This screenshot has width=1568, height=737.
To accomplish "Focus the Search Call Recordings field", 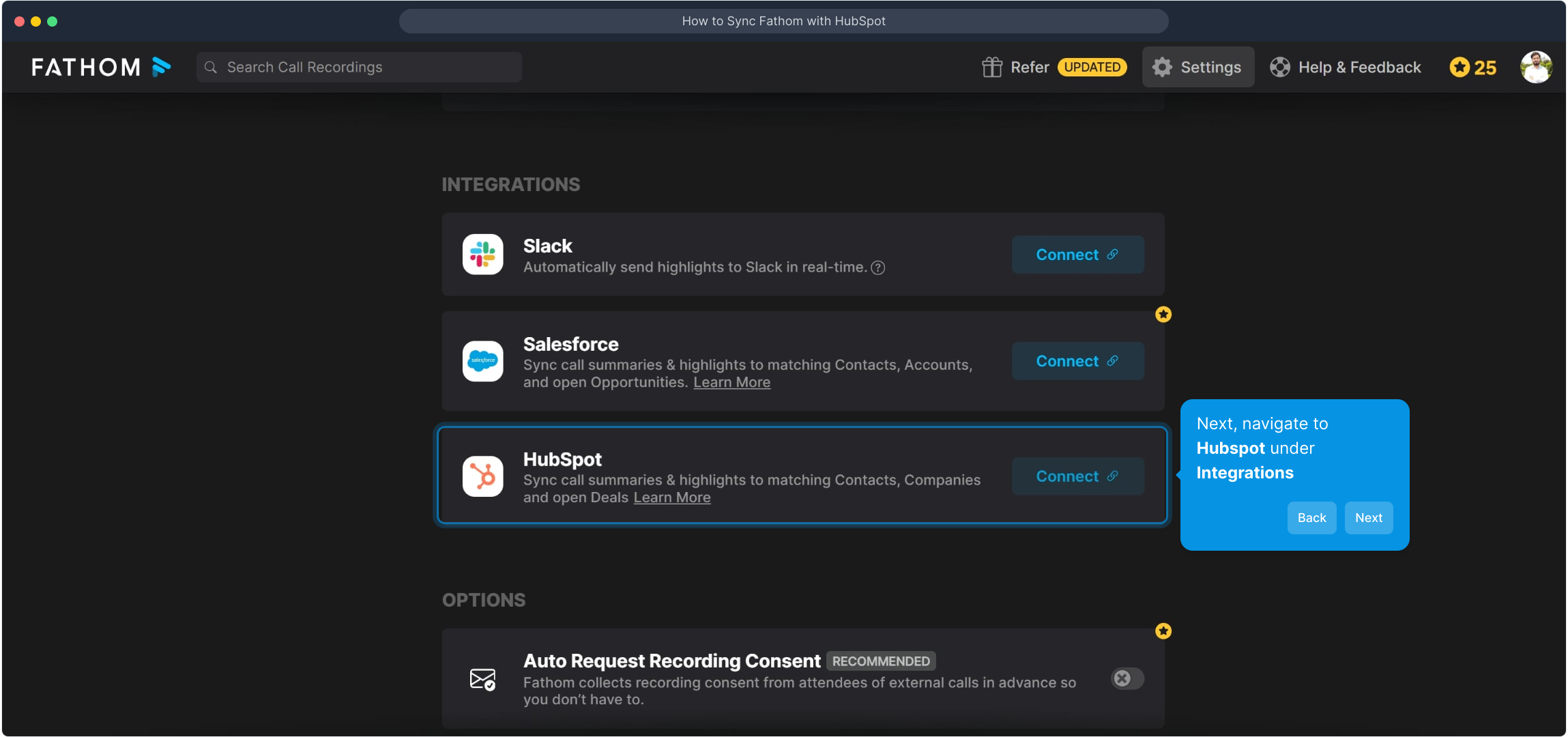I will 359,67.
